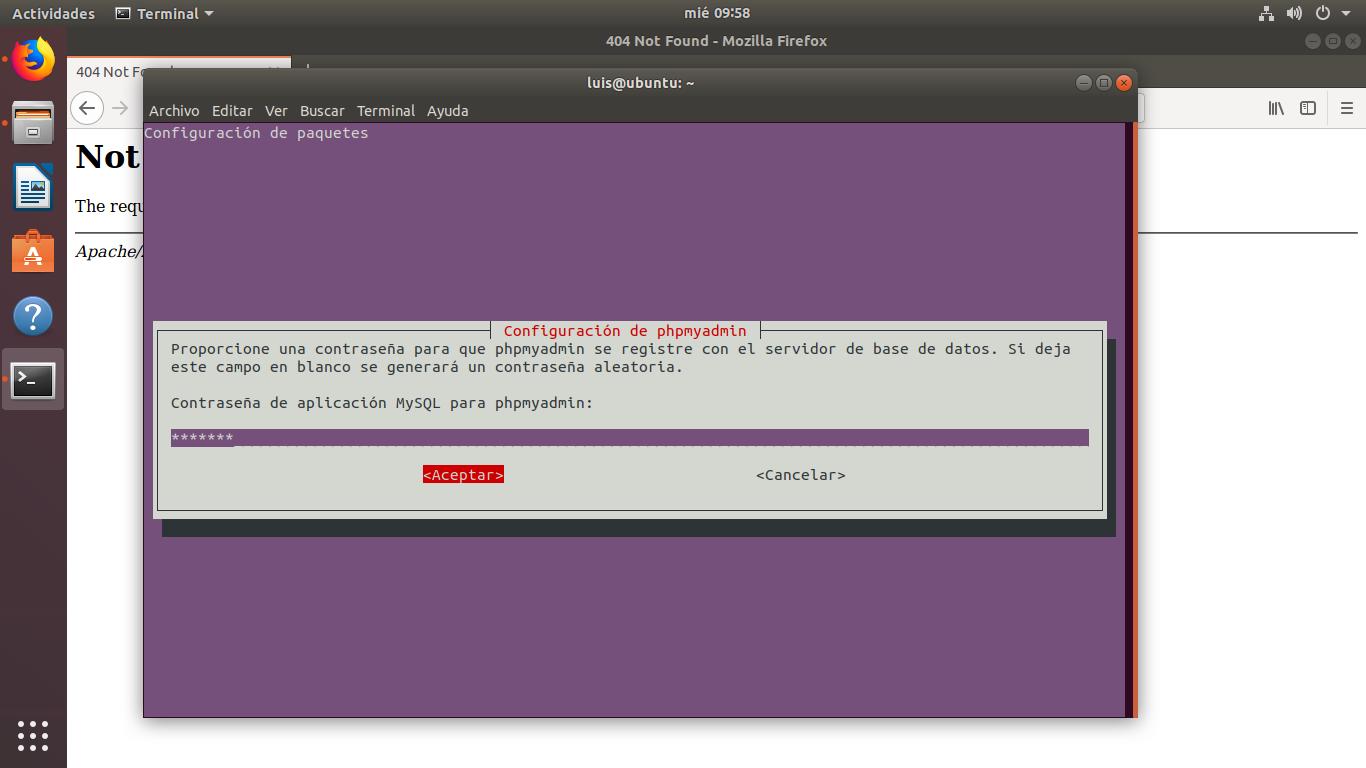Click the MySQL password input field

click(x=629, y=438)
